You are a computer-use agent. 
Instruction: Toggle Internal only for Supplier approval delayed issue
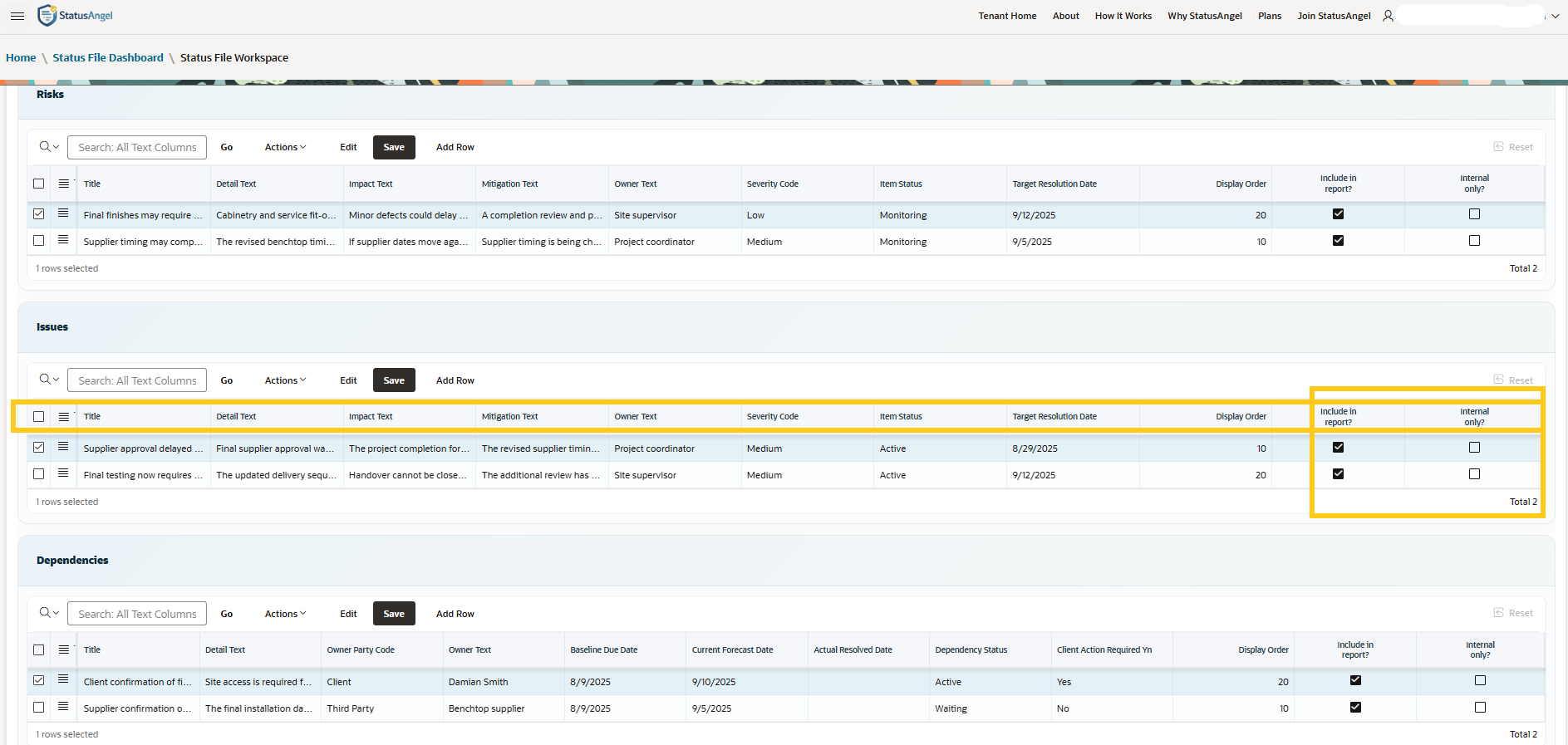point(1474,448)
